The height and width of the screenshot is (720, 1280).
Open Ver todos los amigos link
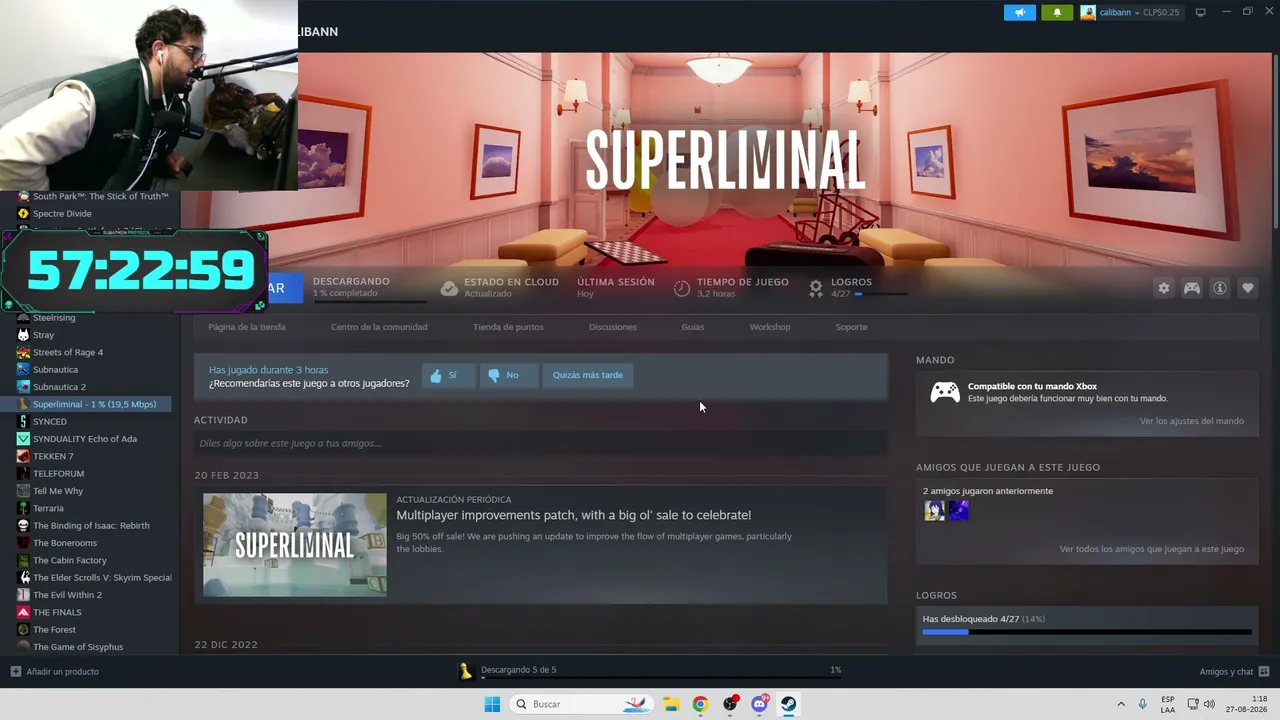point(1152,549)
